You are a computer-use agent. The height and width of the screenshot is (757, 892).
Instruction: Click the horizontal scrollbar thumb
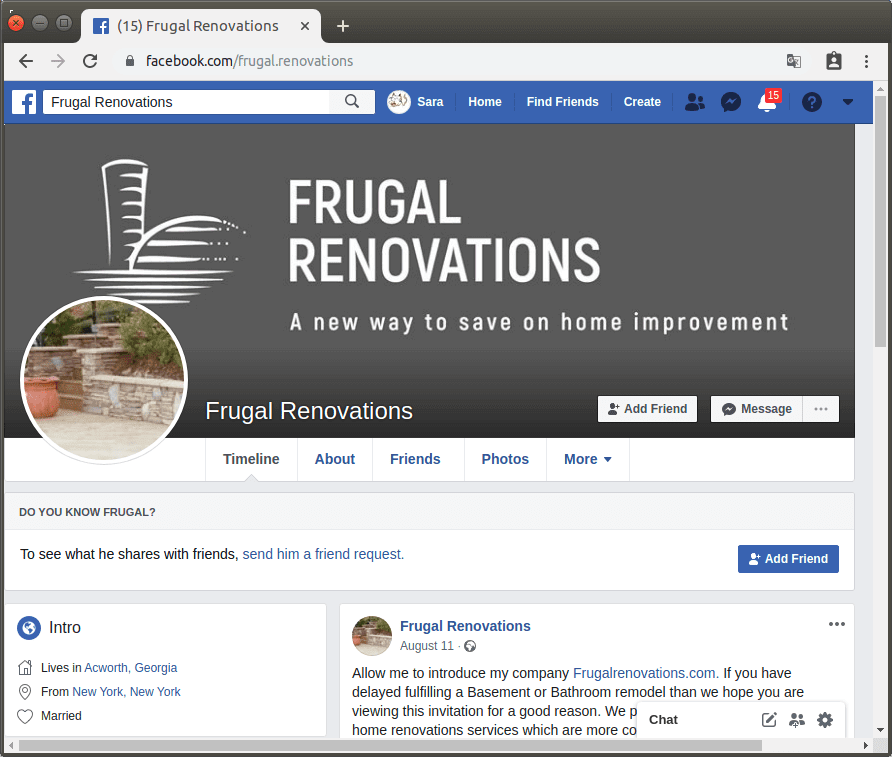tap(390, 745)
